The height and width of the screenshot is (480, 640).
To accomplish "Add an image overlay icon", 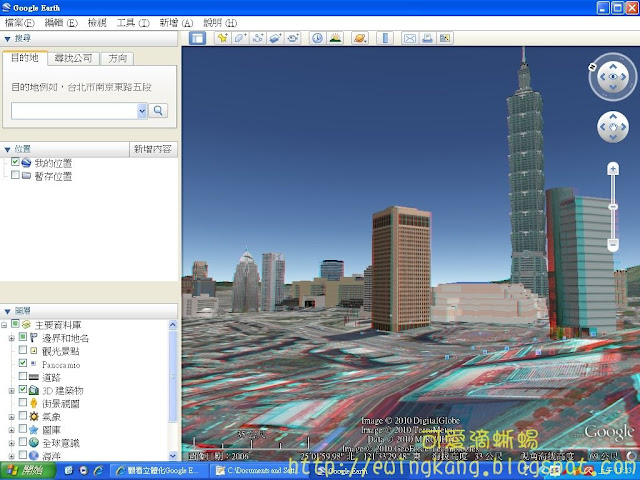I will (x=275, y=38).
